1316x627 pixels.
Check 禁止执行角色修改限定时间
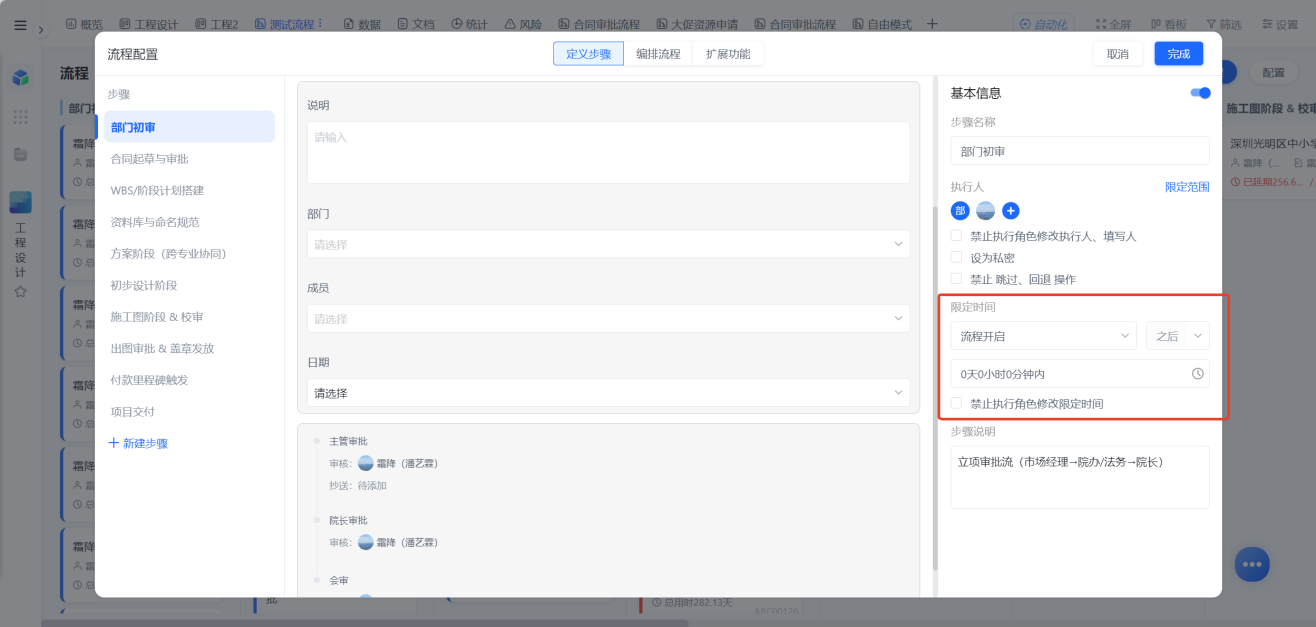coord(957,403)
